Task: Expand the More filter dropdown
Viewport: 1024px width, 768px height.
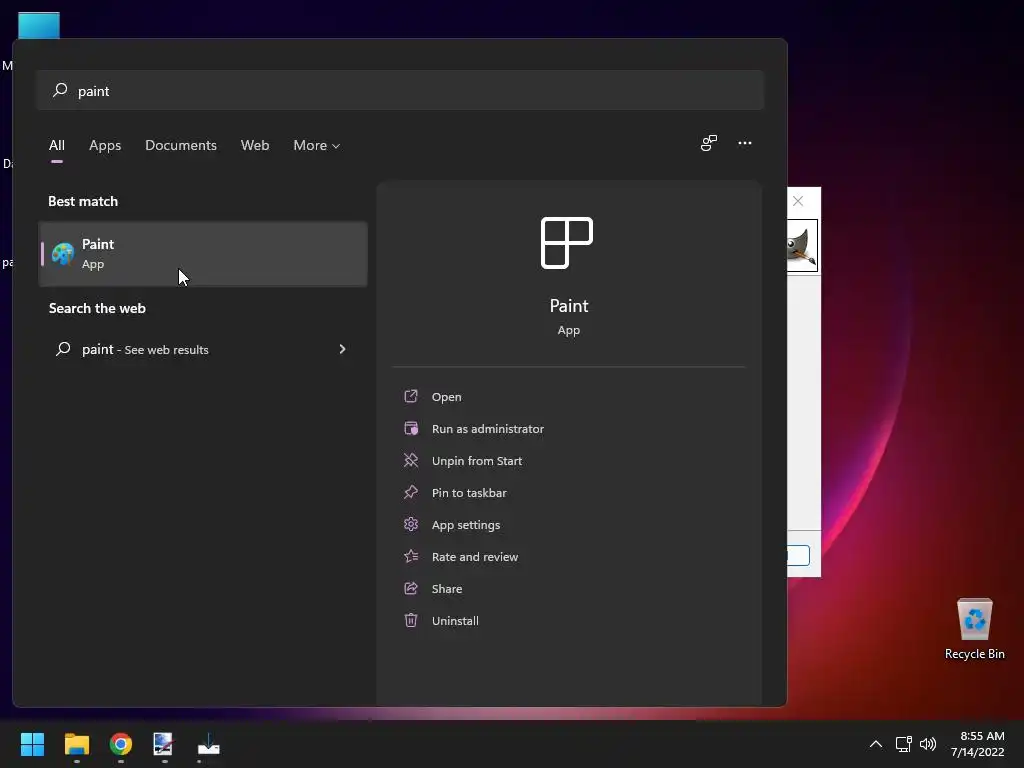Action: [x=317, y=145]
